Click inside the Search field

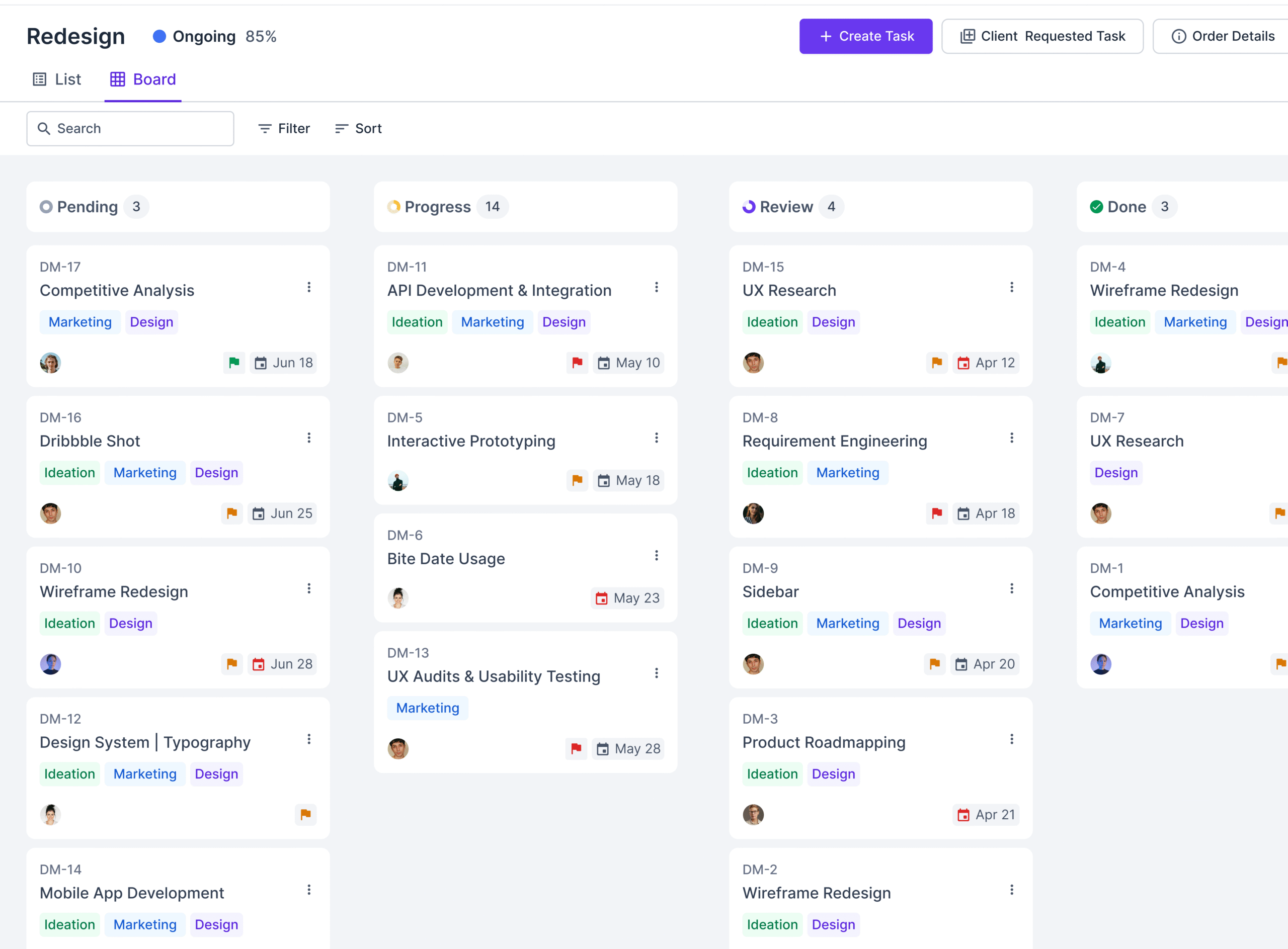129,128
